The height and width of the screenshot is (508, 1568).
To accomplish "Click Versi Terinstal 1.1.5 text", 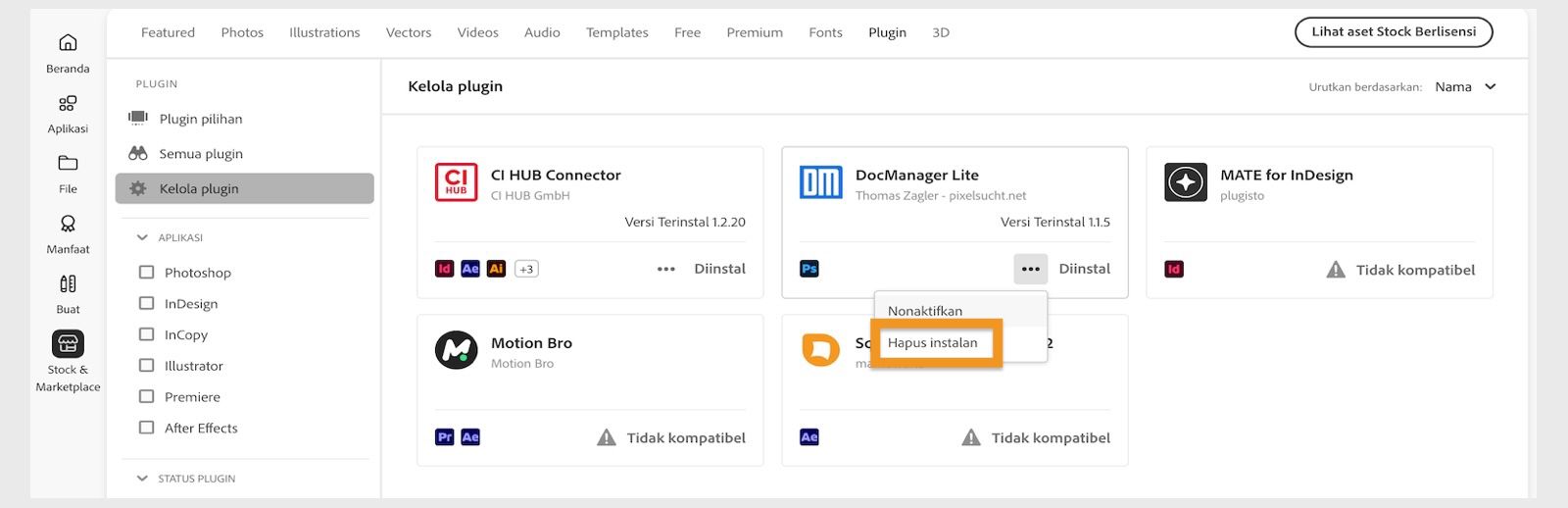I will tap(1055, 222).
